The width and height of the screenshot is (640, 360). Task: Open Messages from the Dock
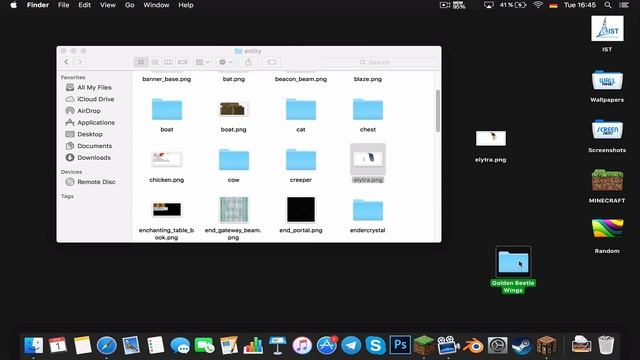click(180, 345)
